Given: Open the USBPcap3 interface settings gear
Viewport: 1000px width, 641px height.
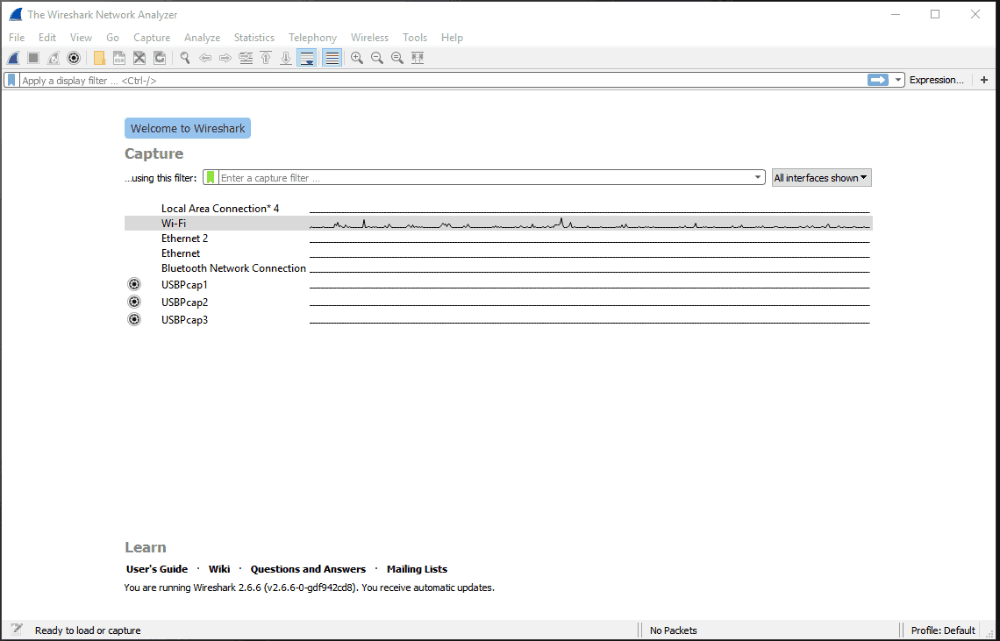Looking at the screenshot, I should click(x=134, y=320).
